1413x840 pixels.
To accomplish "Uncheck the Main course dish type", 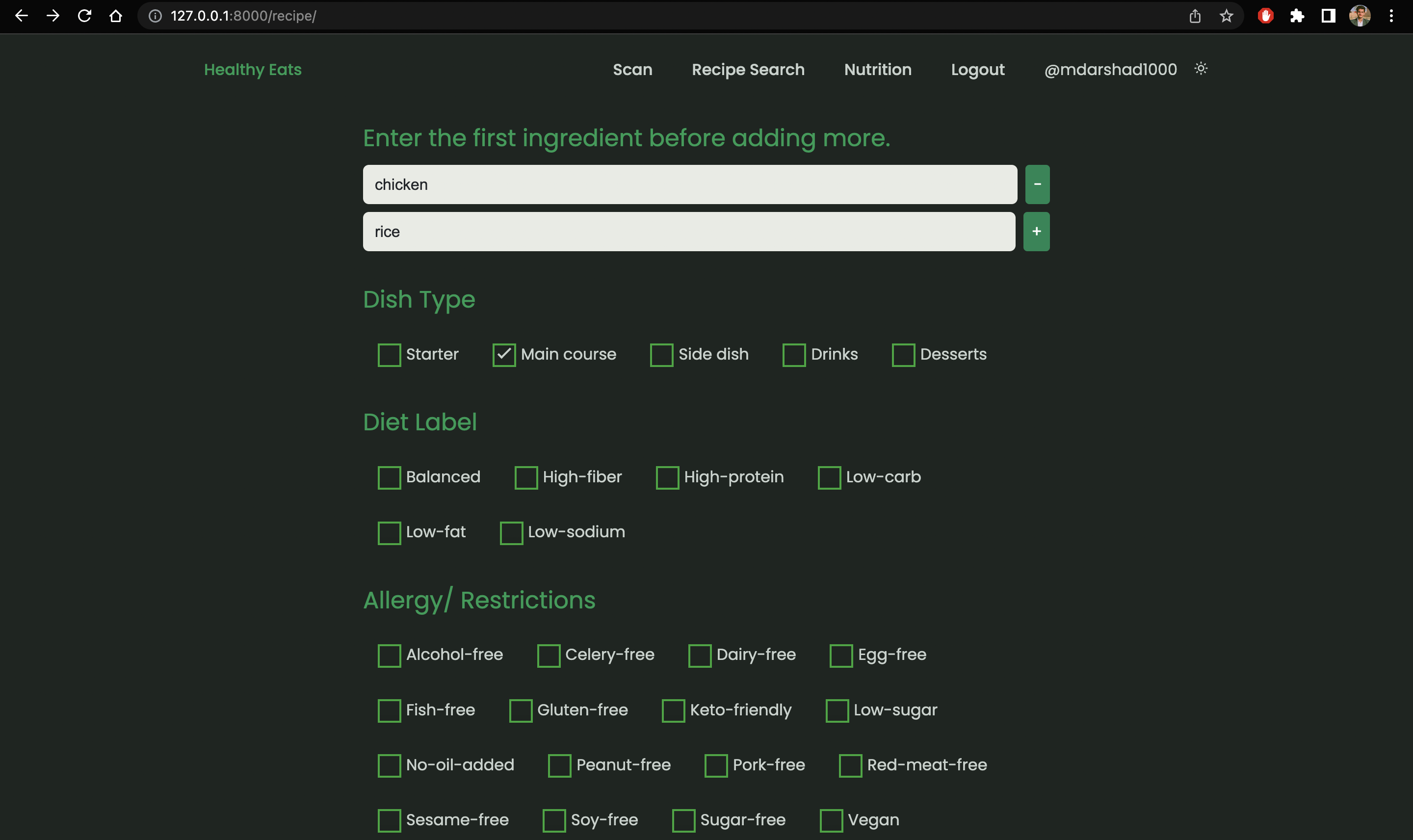I will click(504, 354).
